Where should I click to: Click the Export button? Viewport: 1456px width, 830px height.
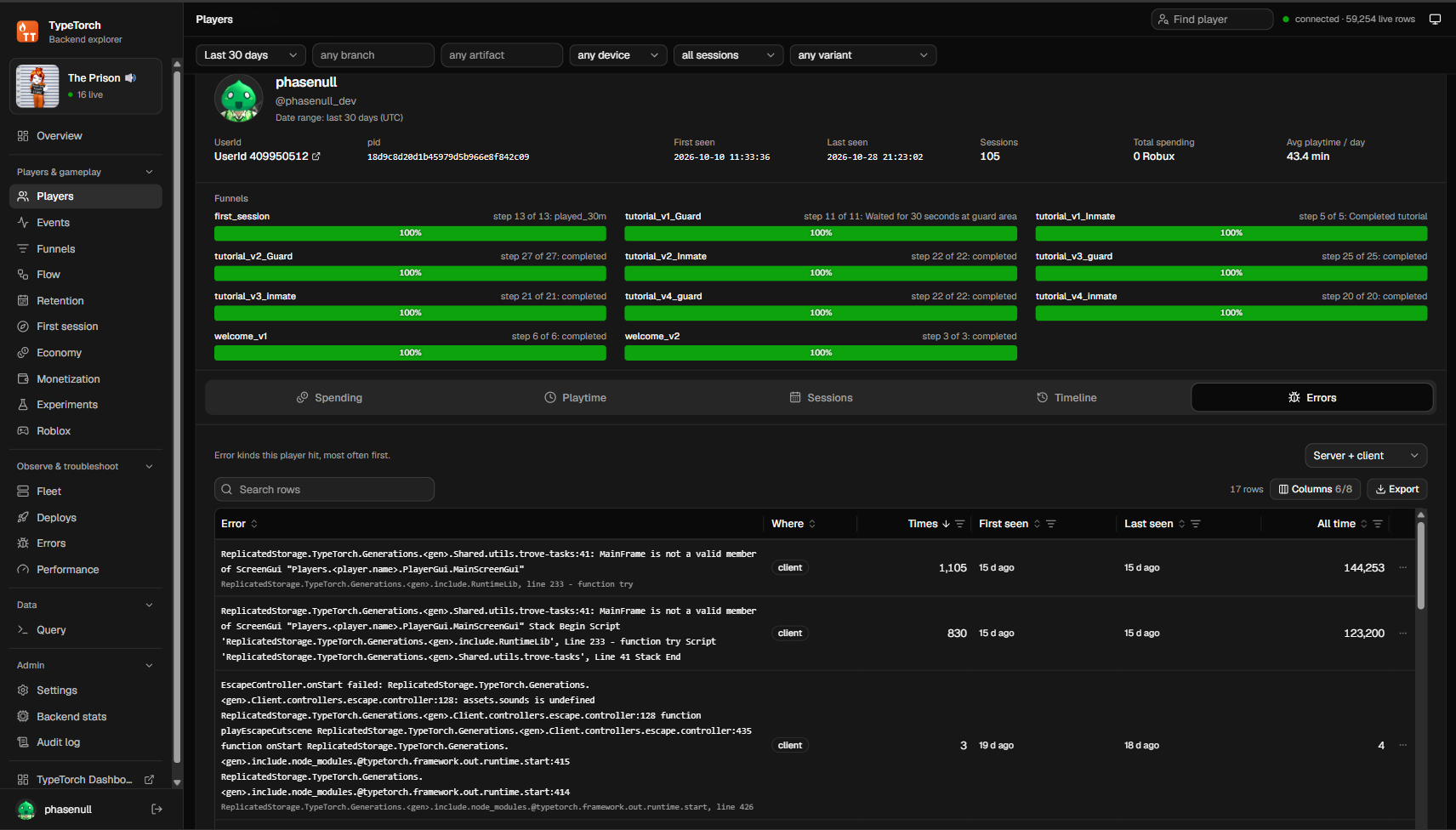point(1397,489)
